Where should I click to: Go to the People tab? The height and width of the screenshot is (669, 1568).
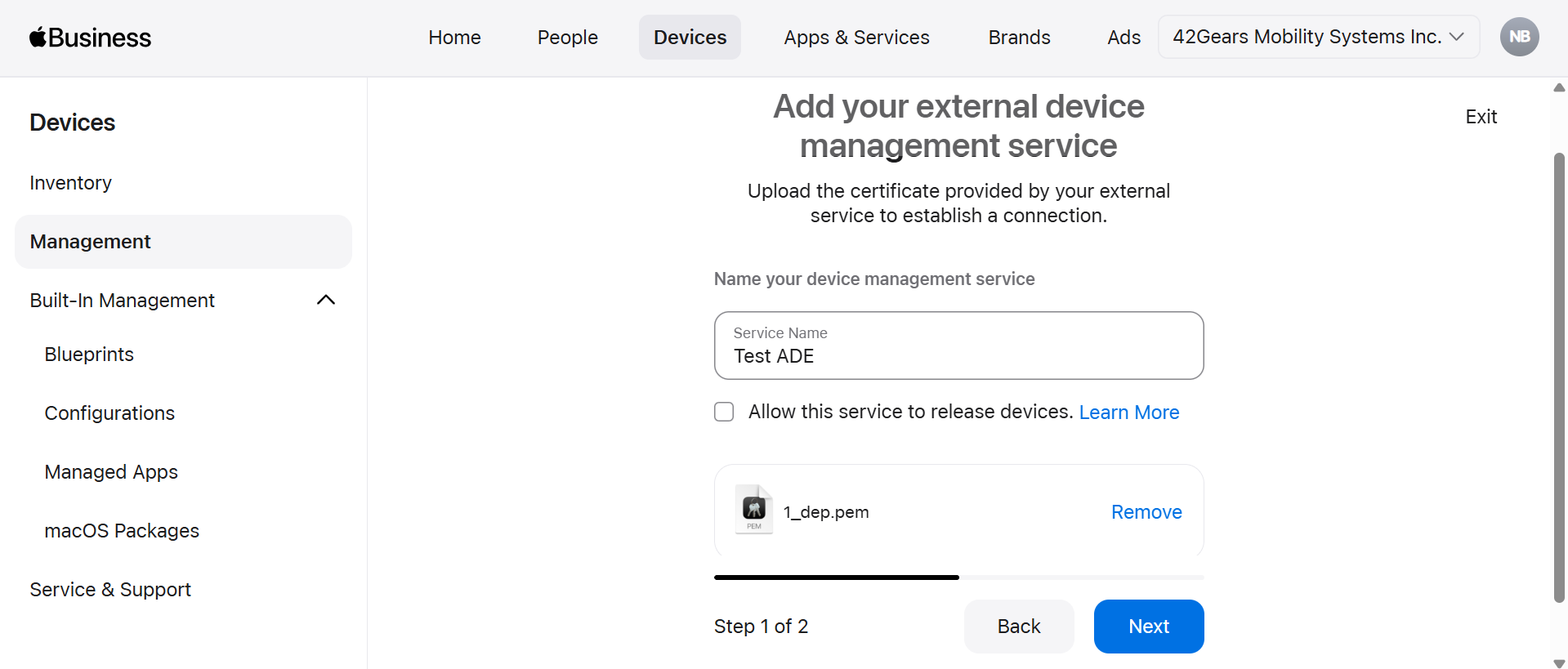[x=567, y=38]
